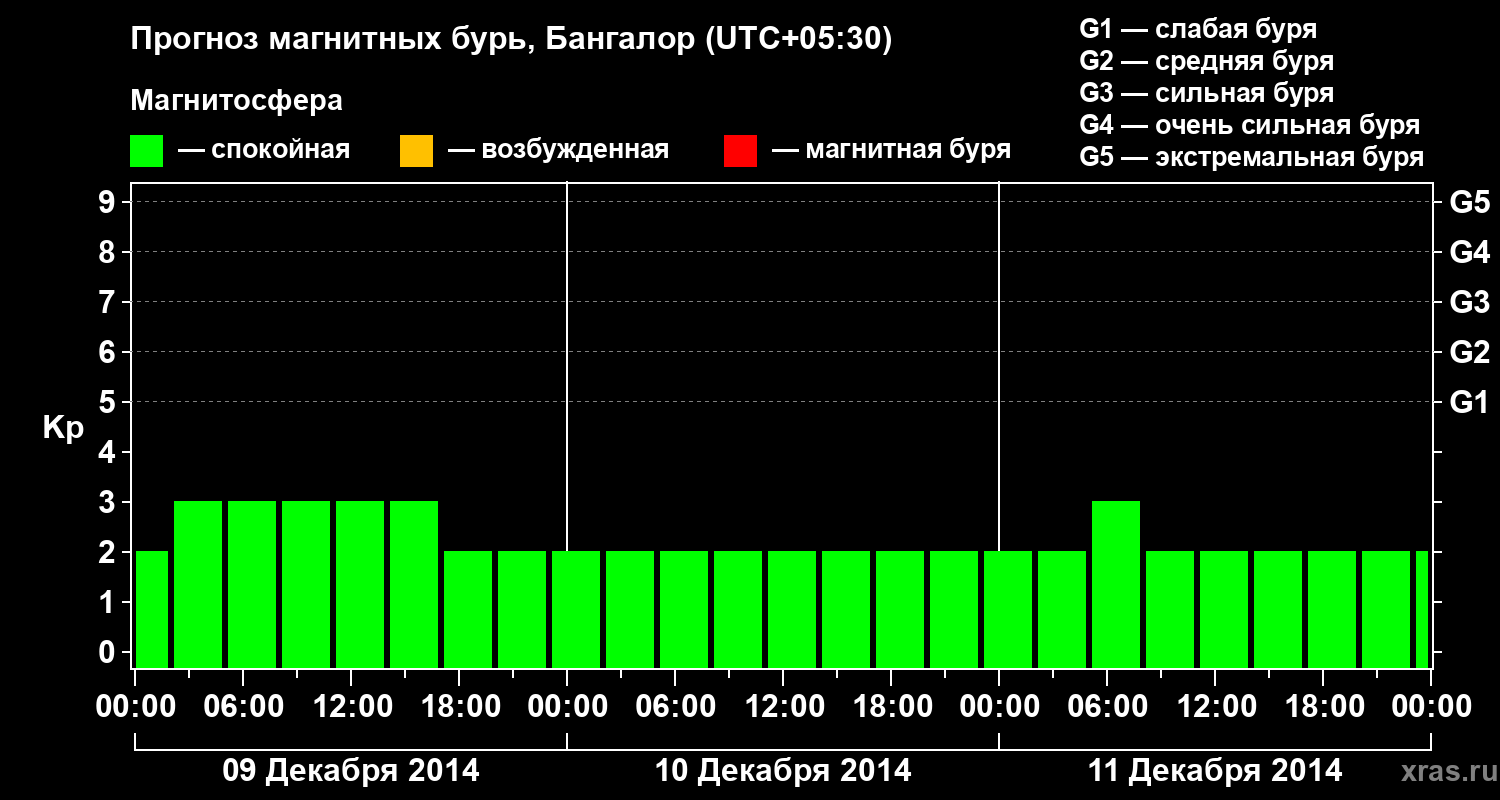This screenshot has width=1500, height=800.
Task: Click the 18:00 label of 10 December
Action: point(891,707)
